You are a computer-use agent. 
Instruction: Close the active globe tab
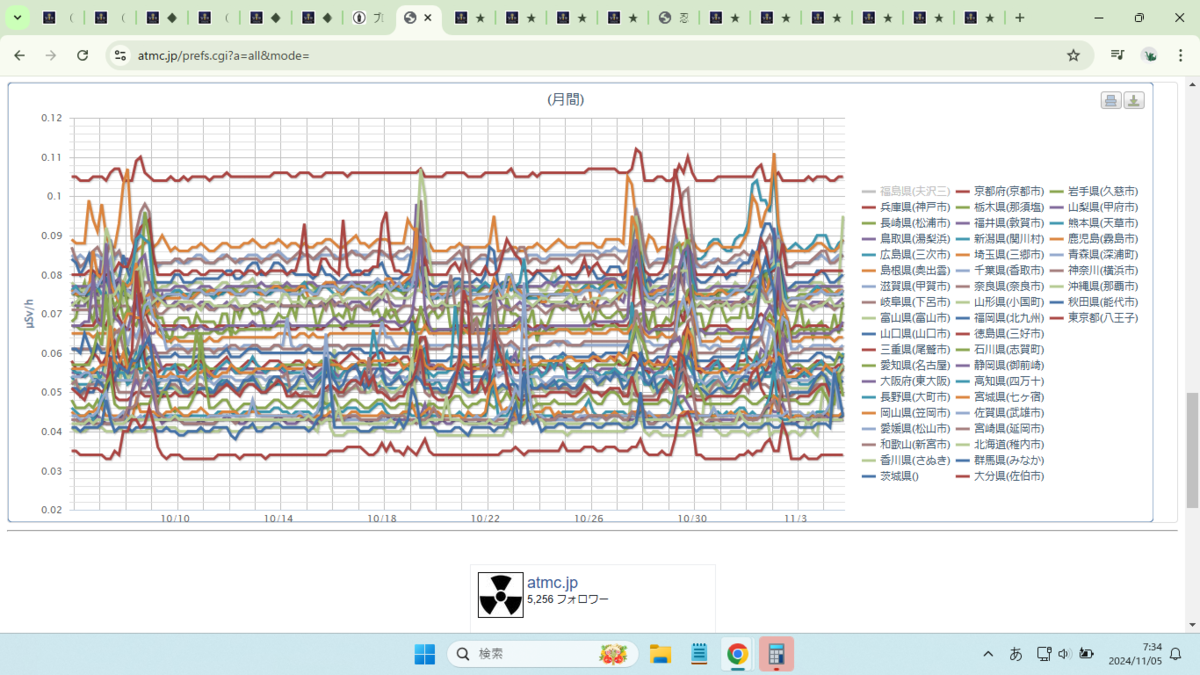pos(429,18)
